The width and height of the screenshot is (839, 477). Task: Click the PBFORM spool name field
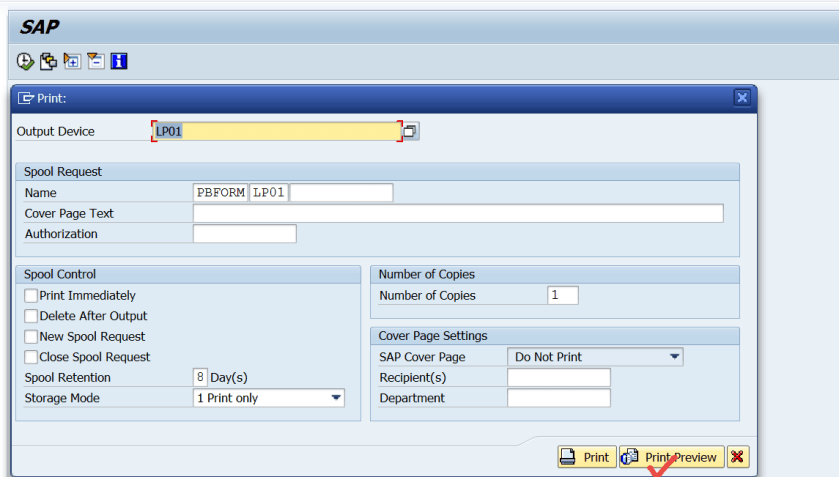(220, 193)
